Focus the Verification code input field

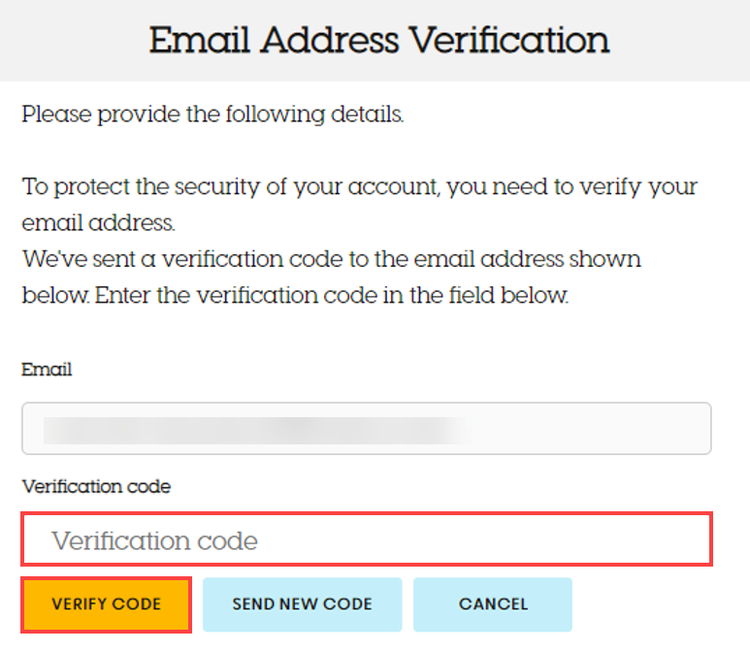(x=366, y=541)
